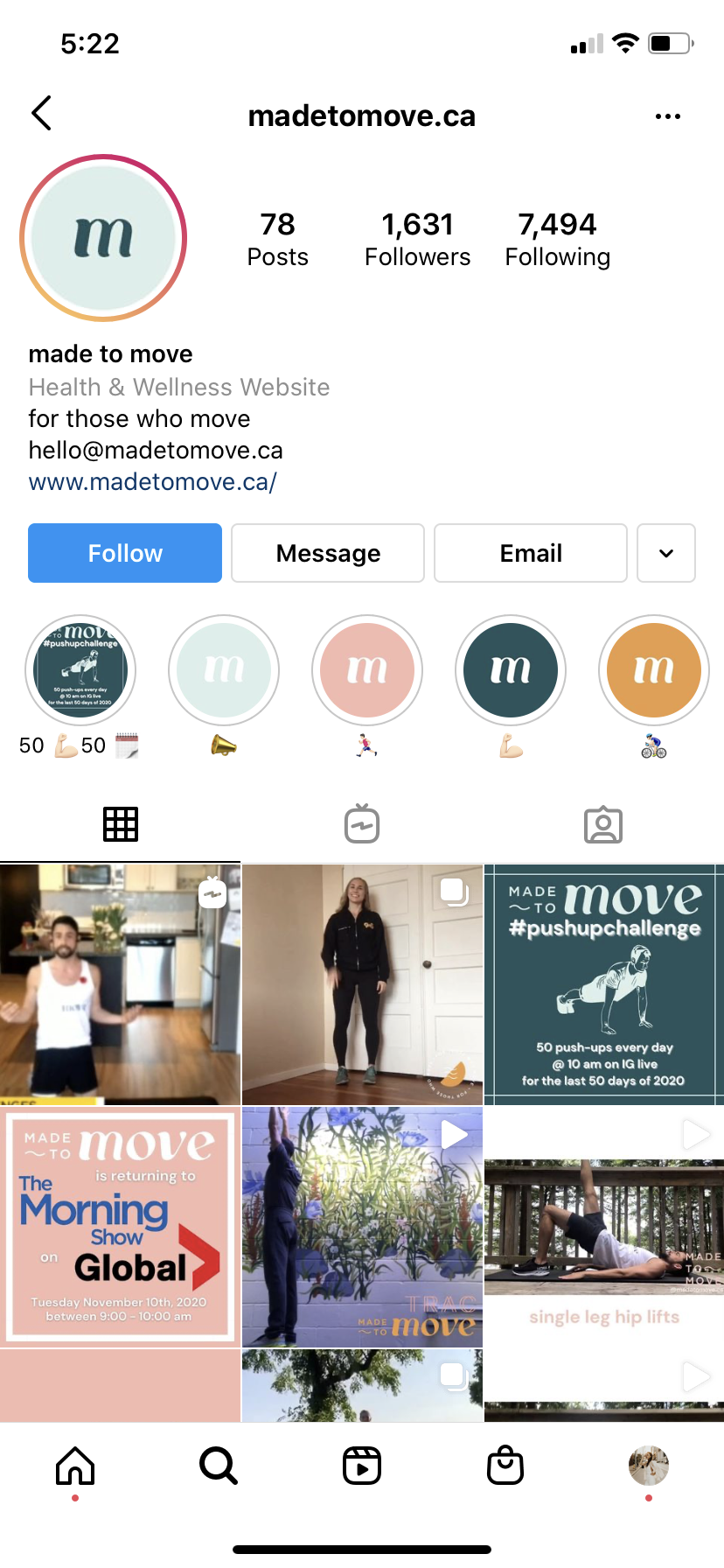Open the Shop bag icon
Screen dimensions: 724x1568
[x=505, y=1466]
